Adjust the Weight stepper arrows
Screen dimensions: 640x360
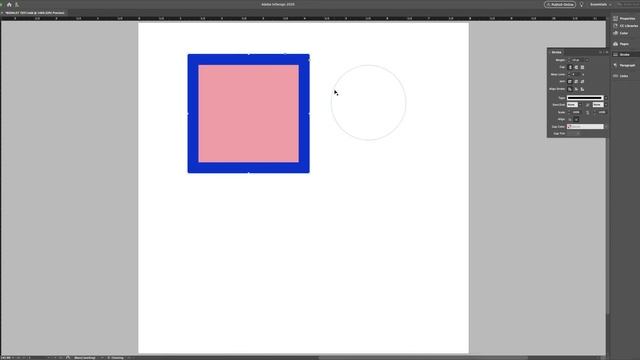pos(569,60)
